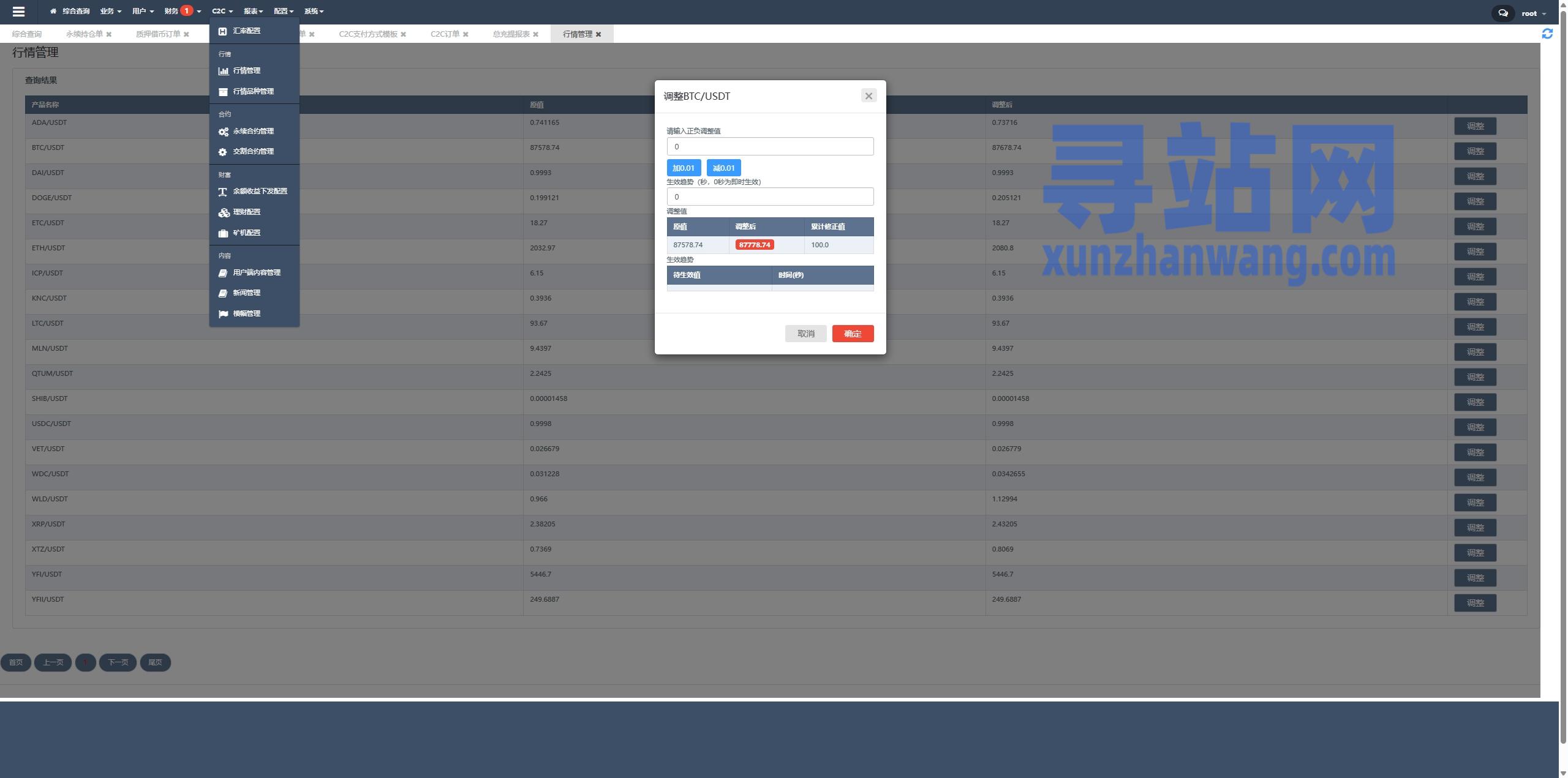Screen dimensions: 1568x778
Task: Focus the 请输入正负调整值 input field
Action: pos(770,146)
